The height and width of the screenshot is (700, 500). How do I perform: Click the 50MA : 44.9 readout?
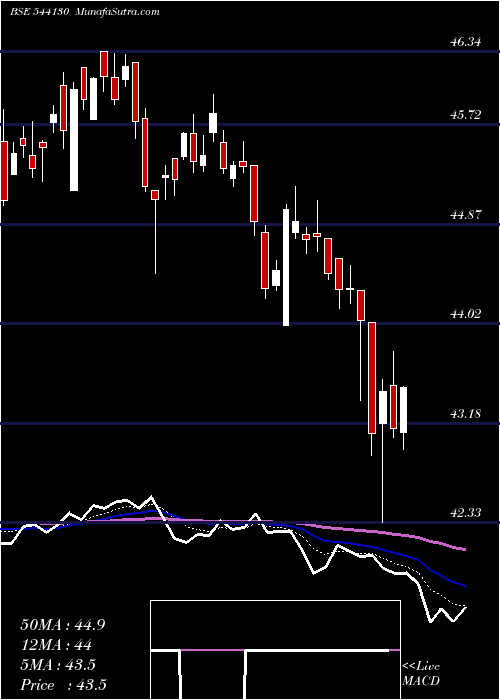click(62, 625)
